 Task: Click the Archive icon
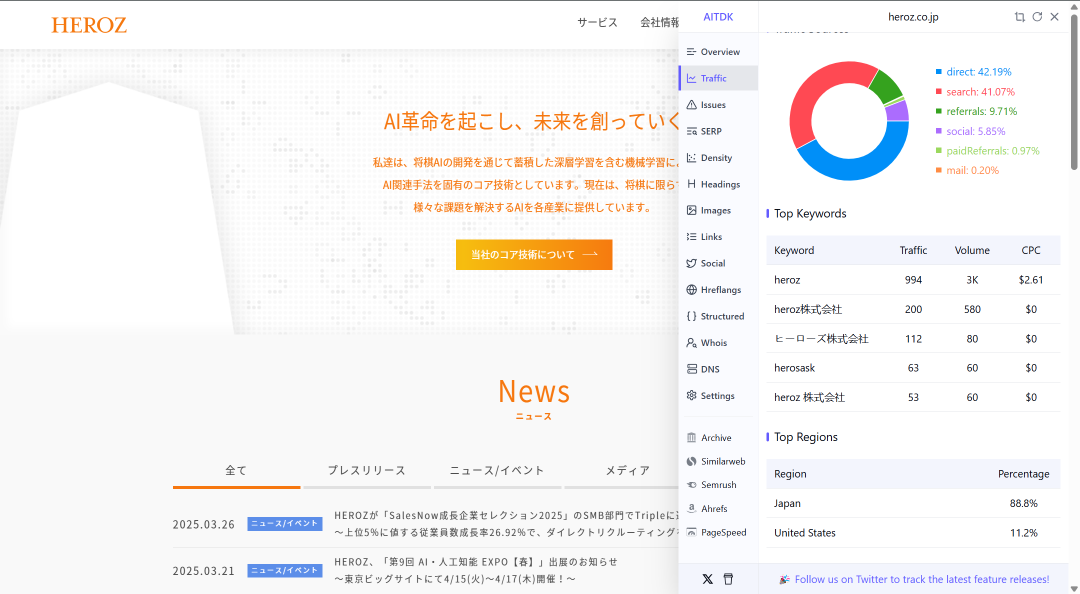click(x=692, y=438)
